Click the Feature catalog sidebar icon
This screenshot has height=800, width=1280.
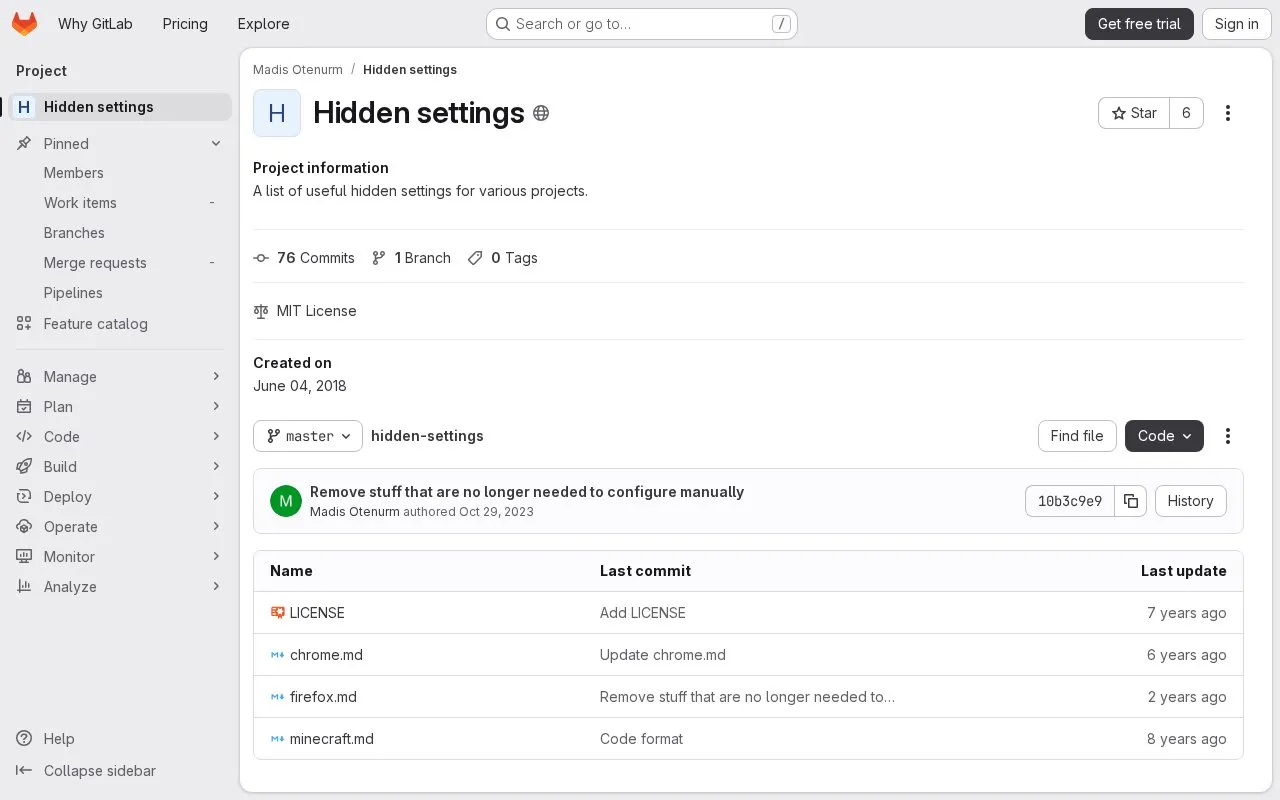24,324
